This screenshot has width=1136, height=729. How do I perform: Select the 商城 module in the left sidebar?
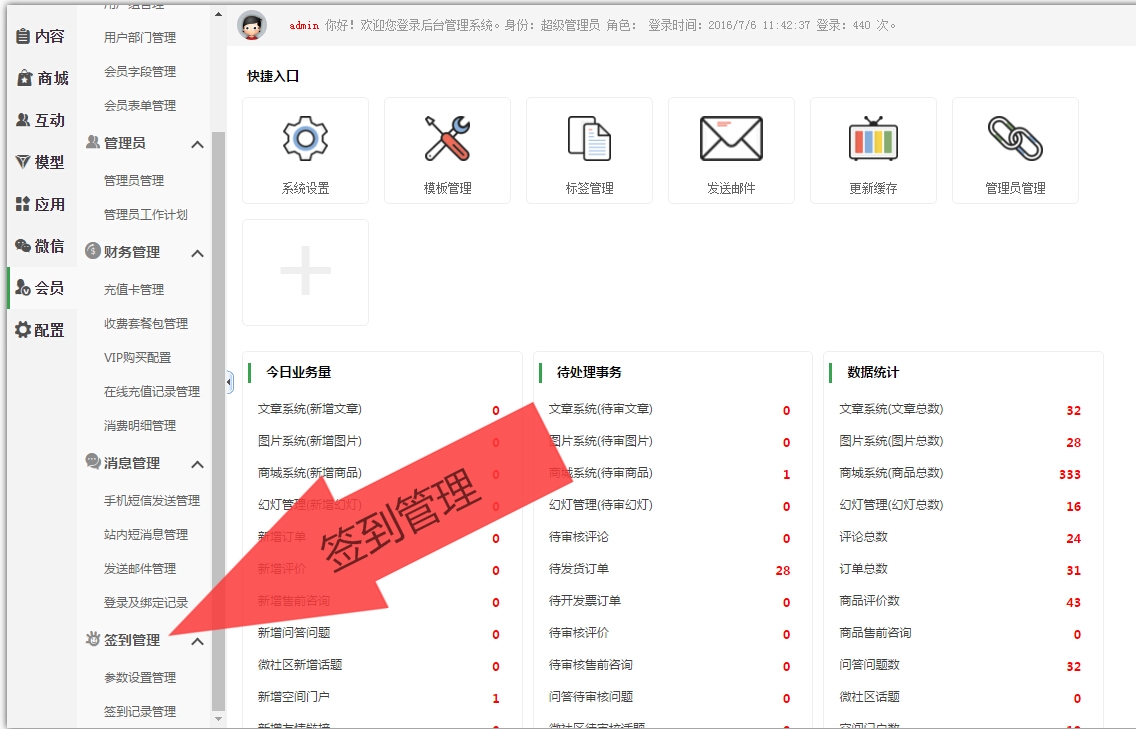[x=41, y=78]
